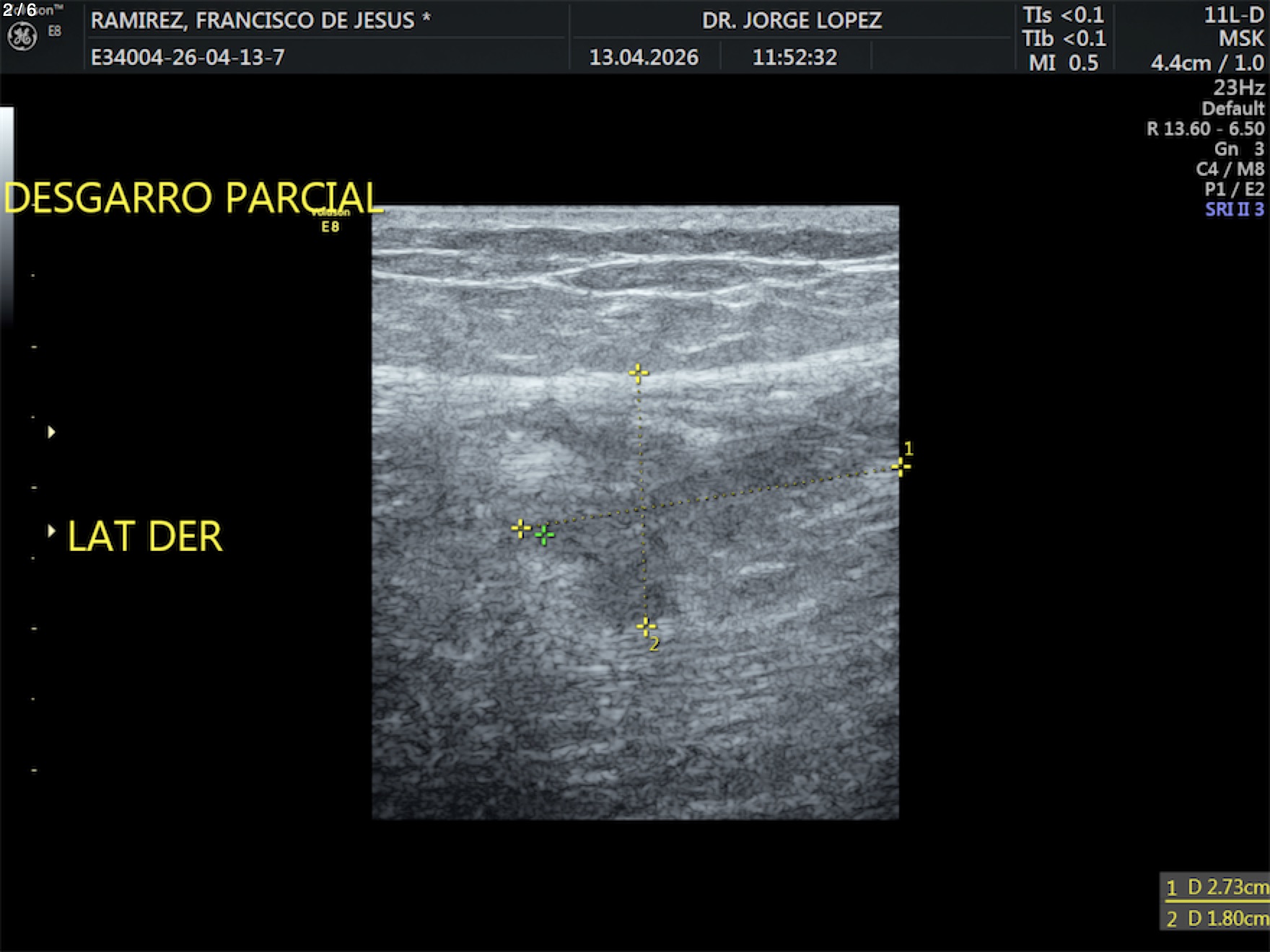Viewport: 1270px width, 952px height.
Task: Click the exam date 13.04.2026
Action: (644, 57)
